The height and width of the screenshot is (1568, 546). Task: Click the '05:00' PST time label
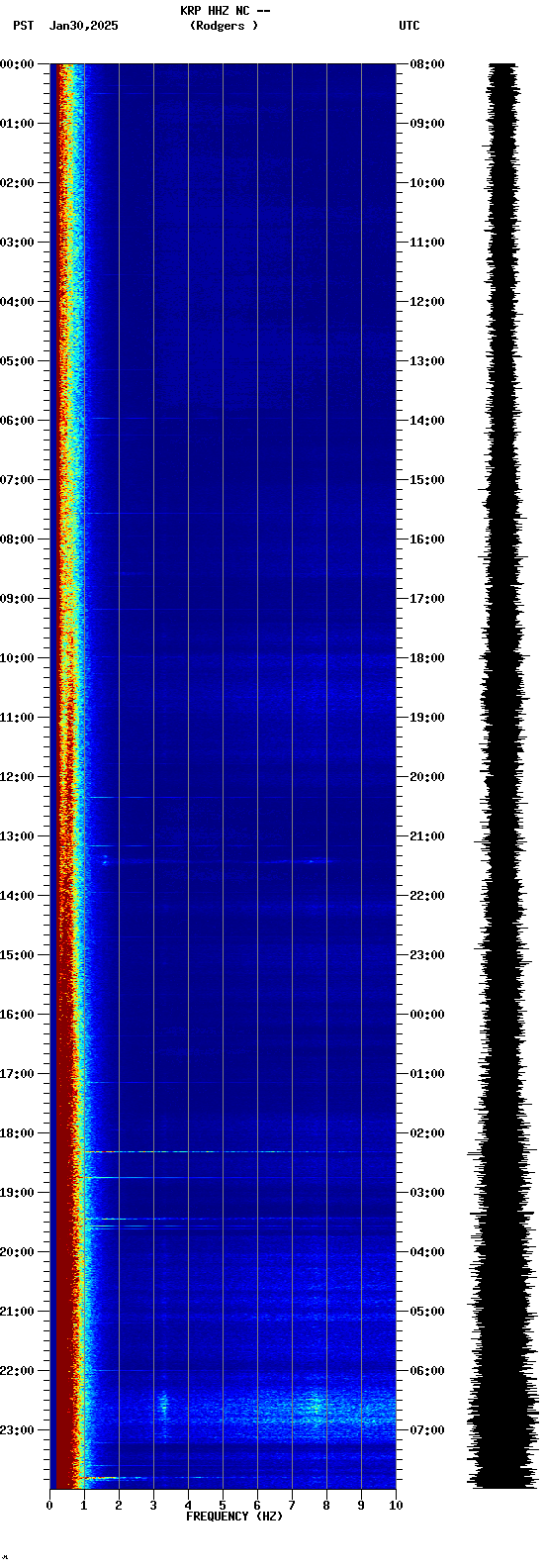(x=17, y=361)
